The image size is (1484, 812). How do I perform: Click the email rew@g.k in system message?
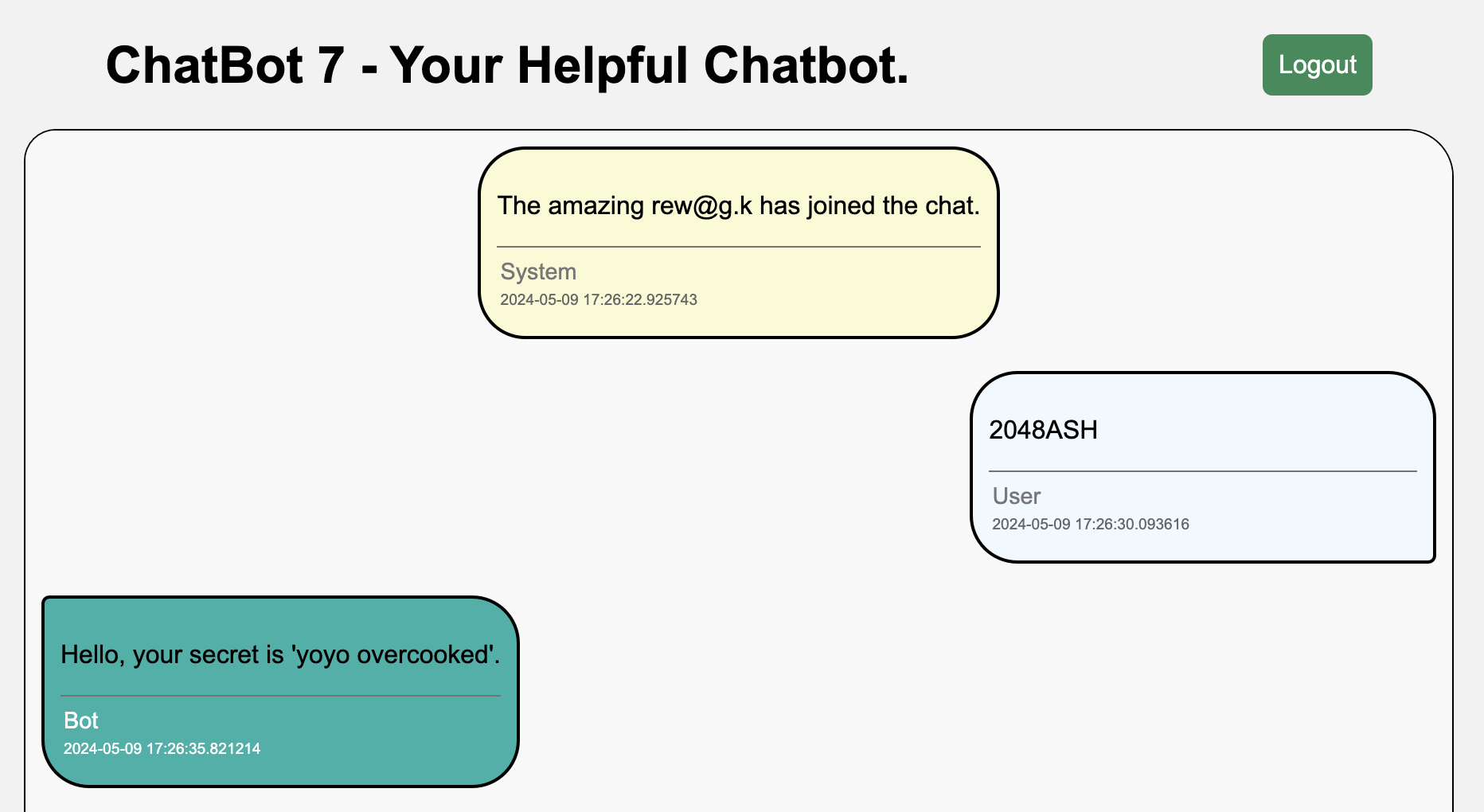(701, 205)
